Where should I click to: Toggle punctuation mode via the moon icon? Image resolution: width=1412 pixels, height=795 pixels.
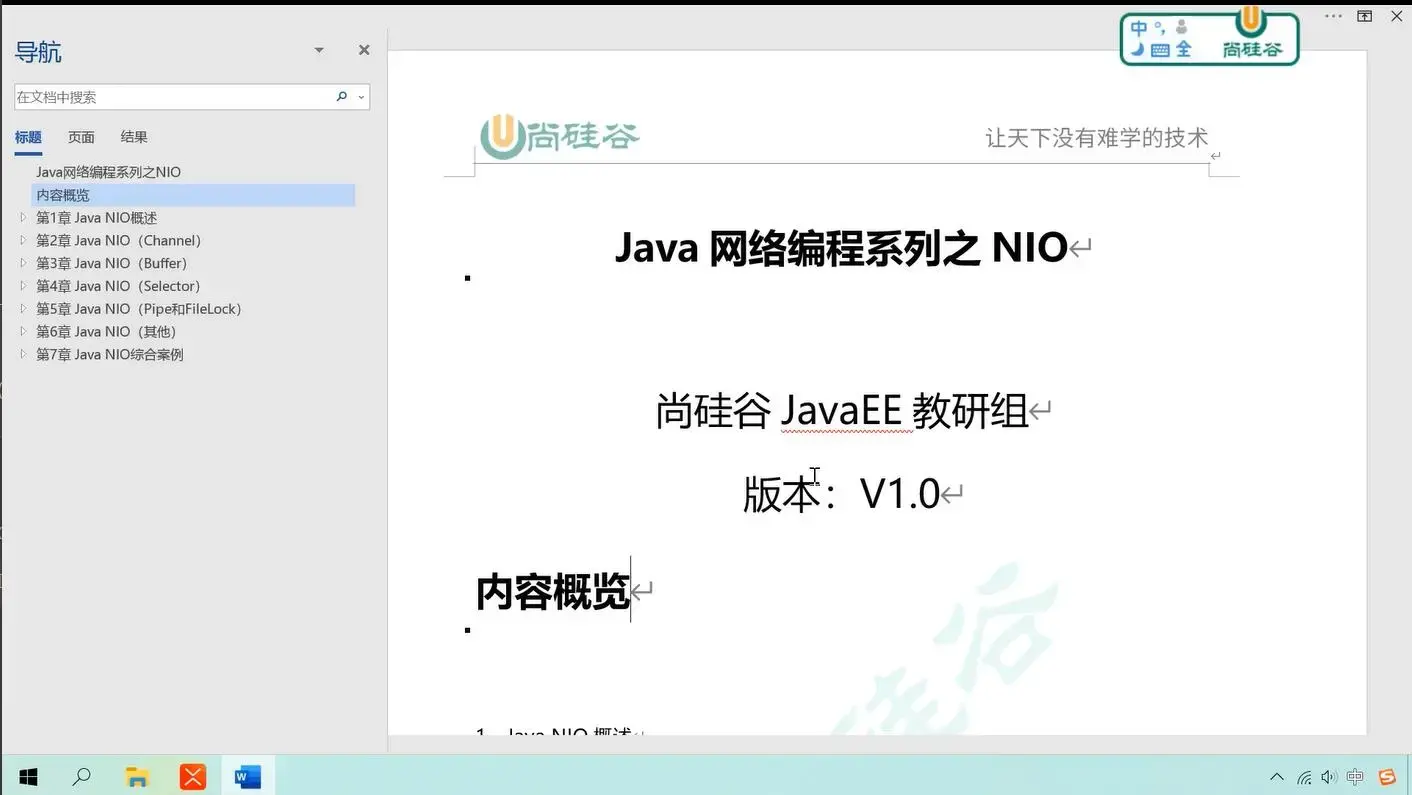1137,48
